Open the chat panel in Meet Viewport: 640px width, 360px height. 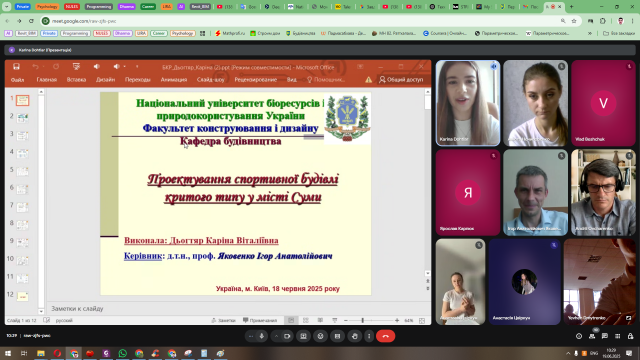point(604,336)
